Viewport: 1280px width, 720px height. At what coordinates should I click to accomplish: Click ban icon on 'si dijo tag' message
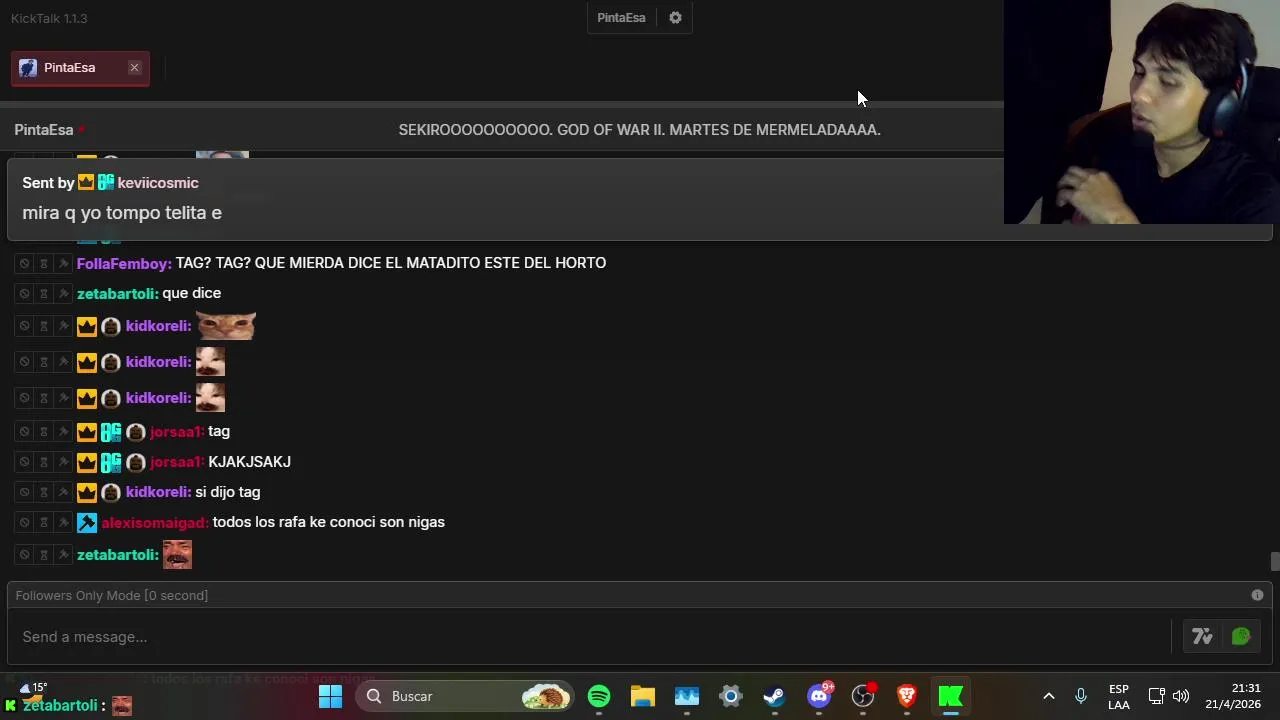click(24, 492)
